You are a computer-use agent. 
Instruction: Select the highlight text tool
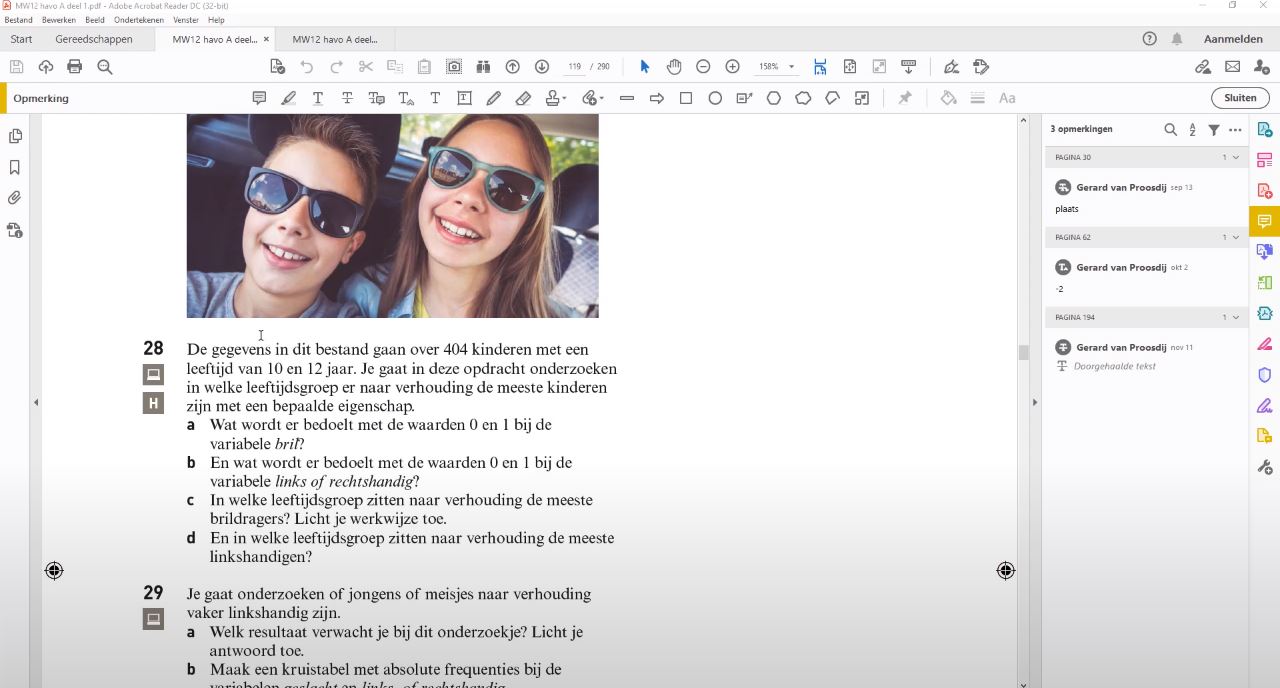coord(288,98)
